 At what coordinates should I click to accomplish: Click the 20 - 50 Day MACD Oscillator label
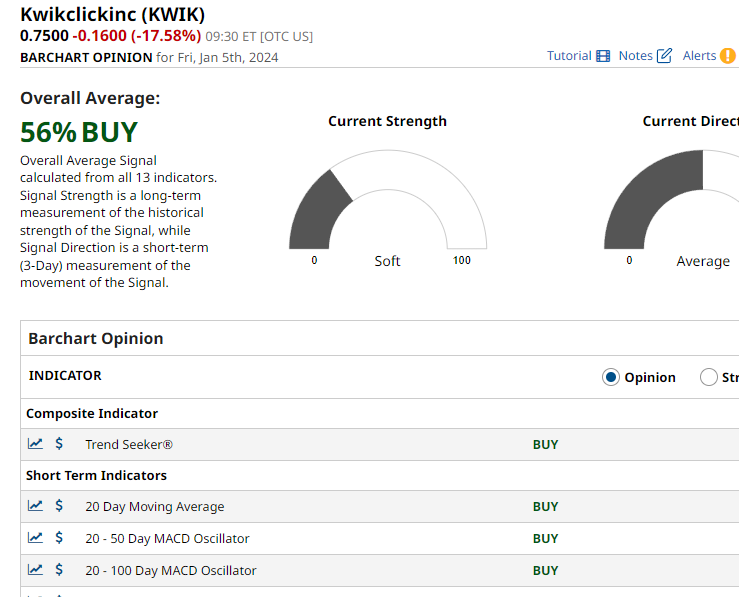tap(167, 539)
